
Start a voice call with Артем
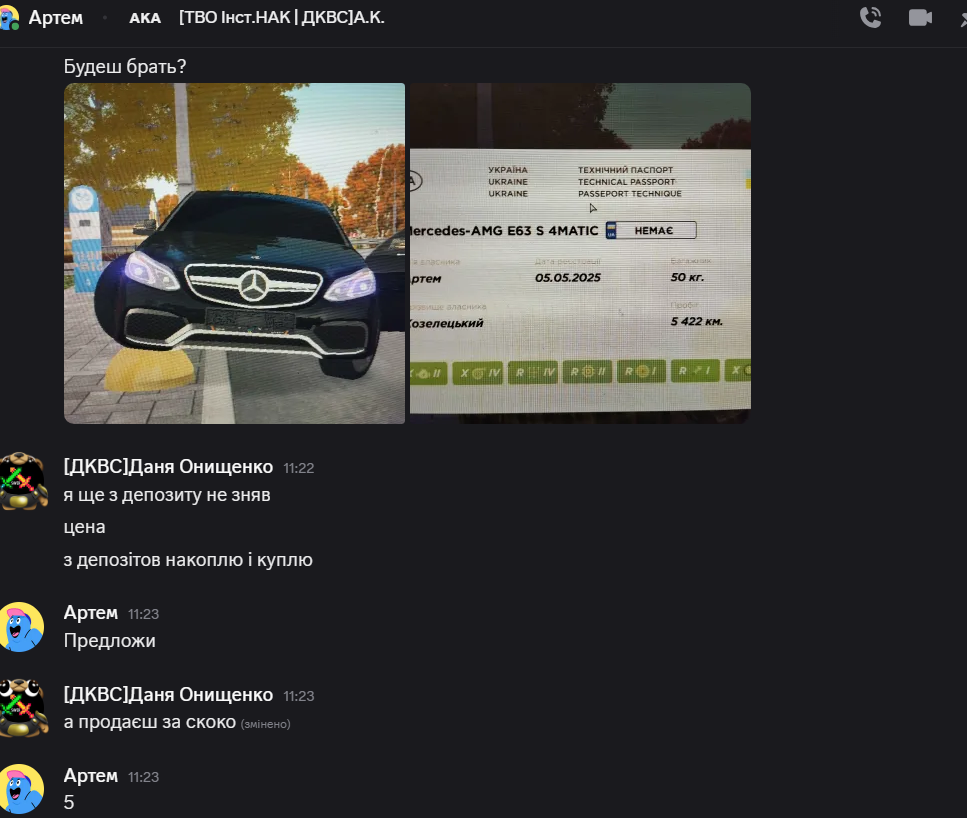click(x=870, y=17)
